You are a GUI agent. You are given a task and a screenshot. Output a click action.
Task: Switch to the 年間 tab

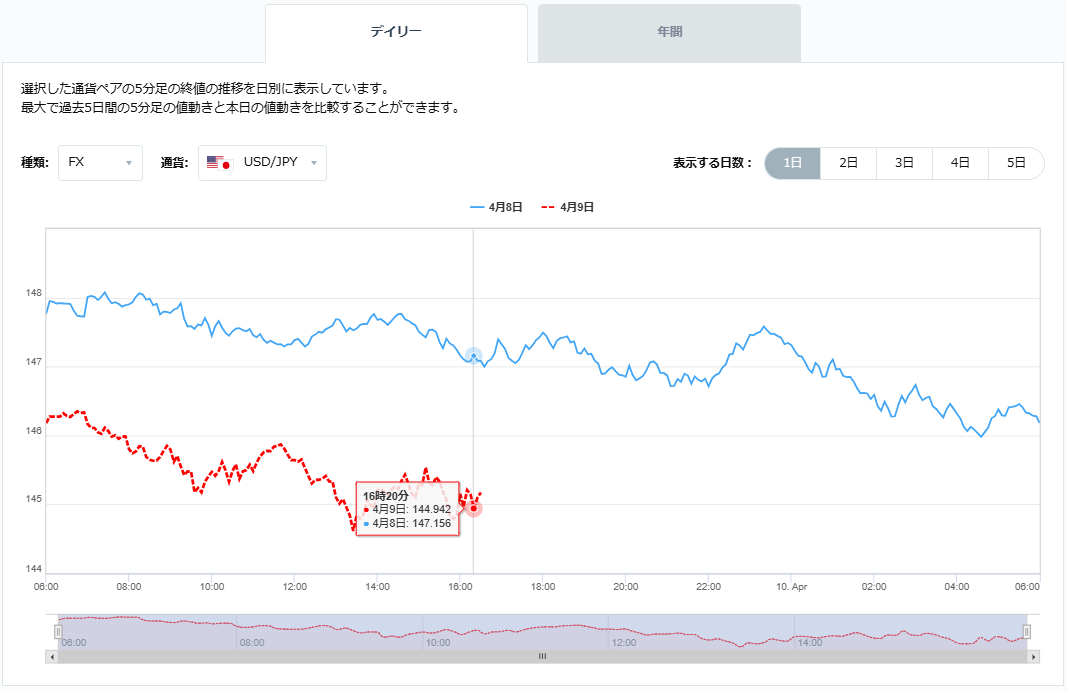670,32
